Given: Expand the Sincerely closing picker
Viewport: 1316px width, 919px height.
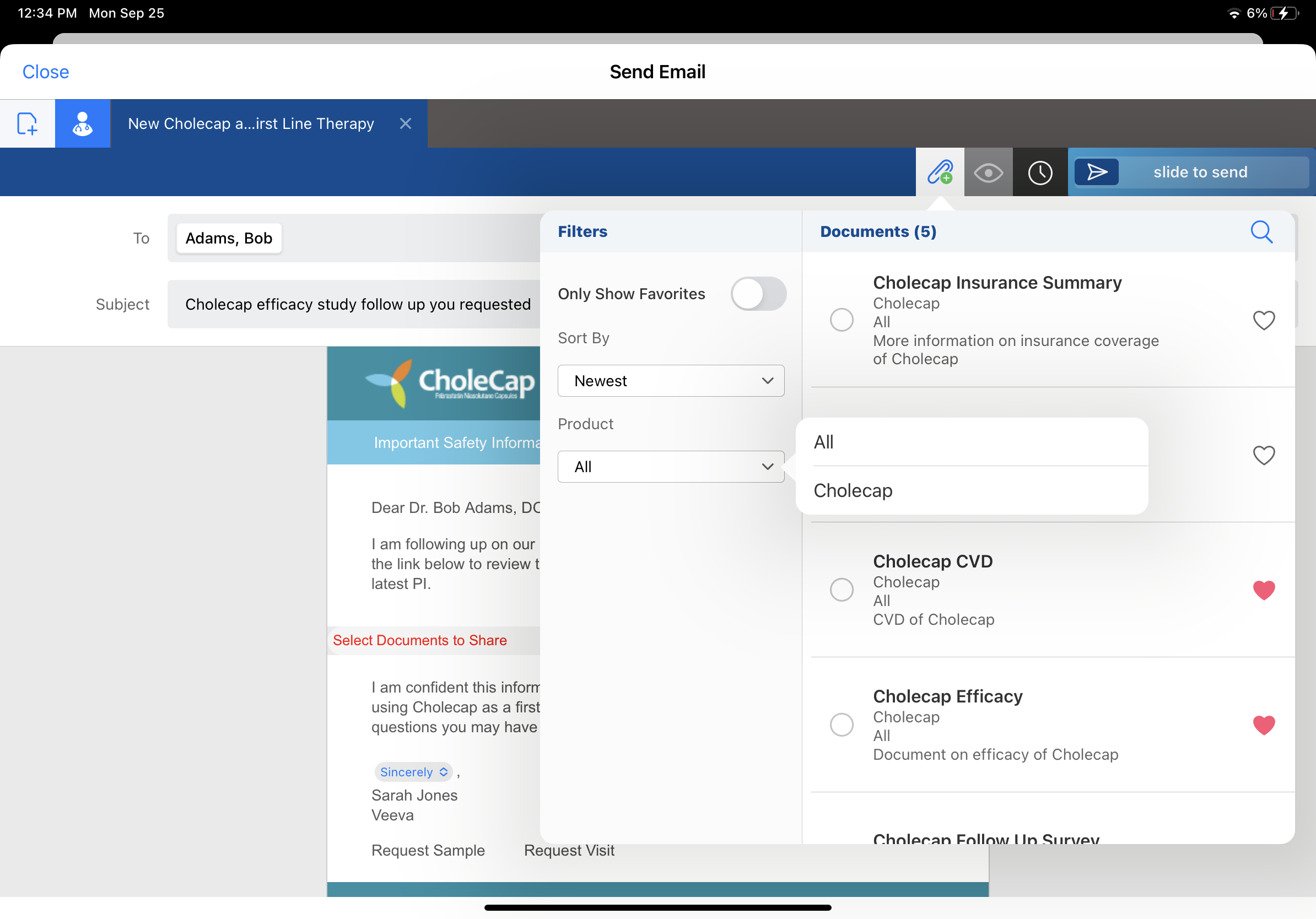Looking at the screenshot, I should (x=413, y=772).
